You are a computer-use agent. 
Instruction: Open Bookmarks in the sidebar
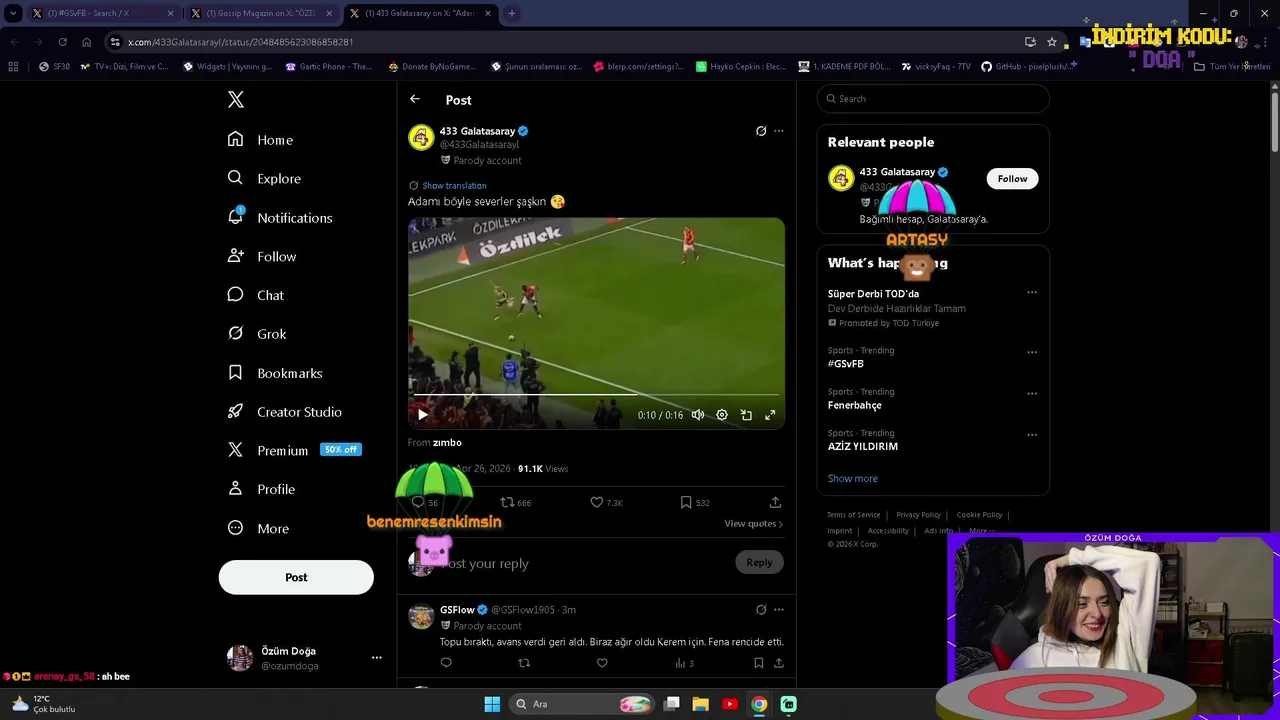point(275,373)
